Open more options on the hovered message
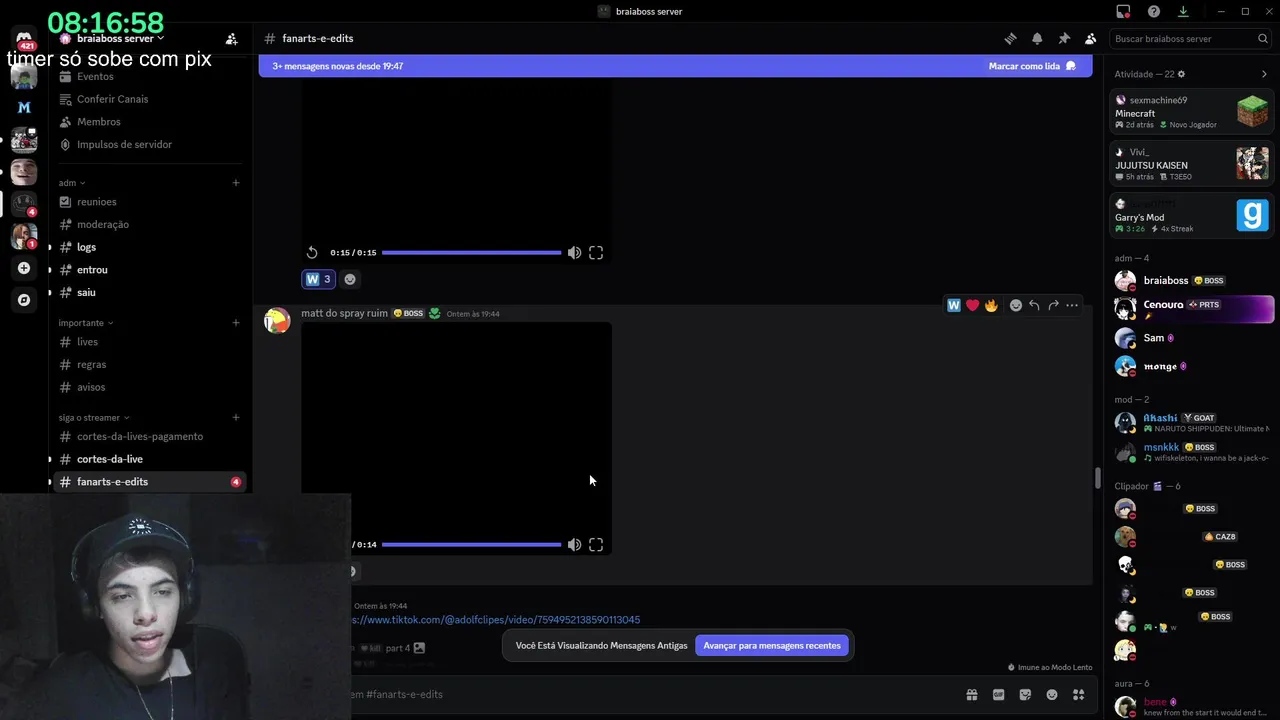Image resolution: width=1280 pixels, height=720 pixels. pyautogui.click(x=1072, y=305)
